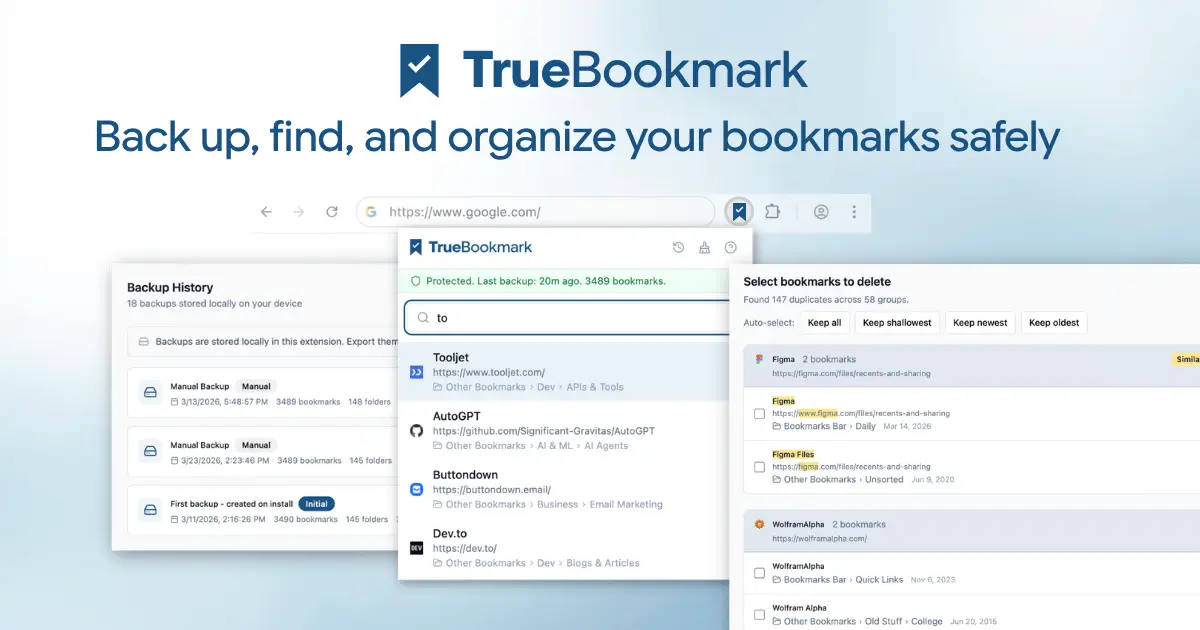Open the browser three-dot menu
This screenshot has height=630, width=1200.
[x=854, y=212]
